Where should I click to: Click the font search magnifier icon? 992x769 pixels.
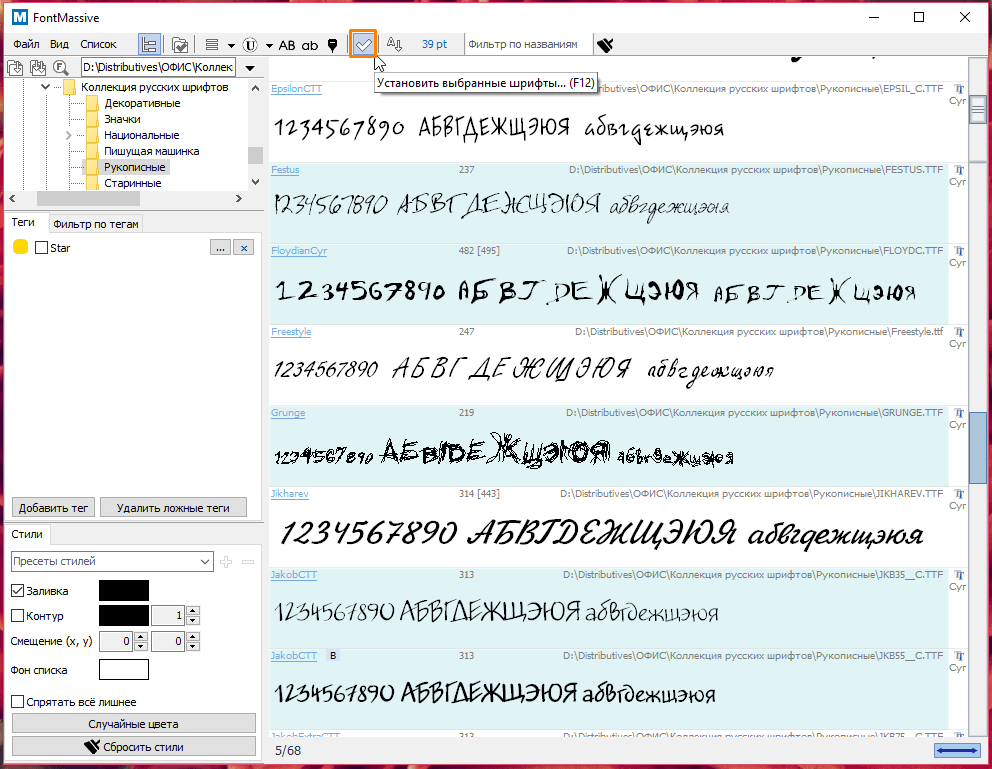click(60, 68)
